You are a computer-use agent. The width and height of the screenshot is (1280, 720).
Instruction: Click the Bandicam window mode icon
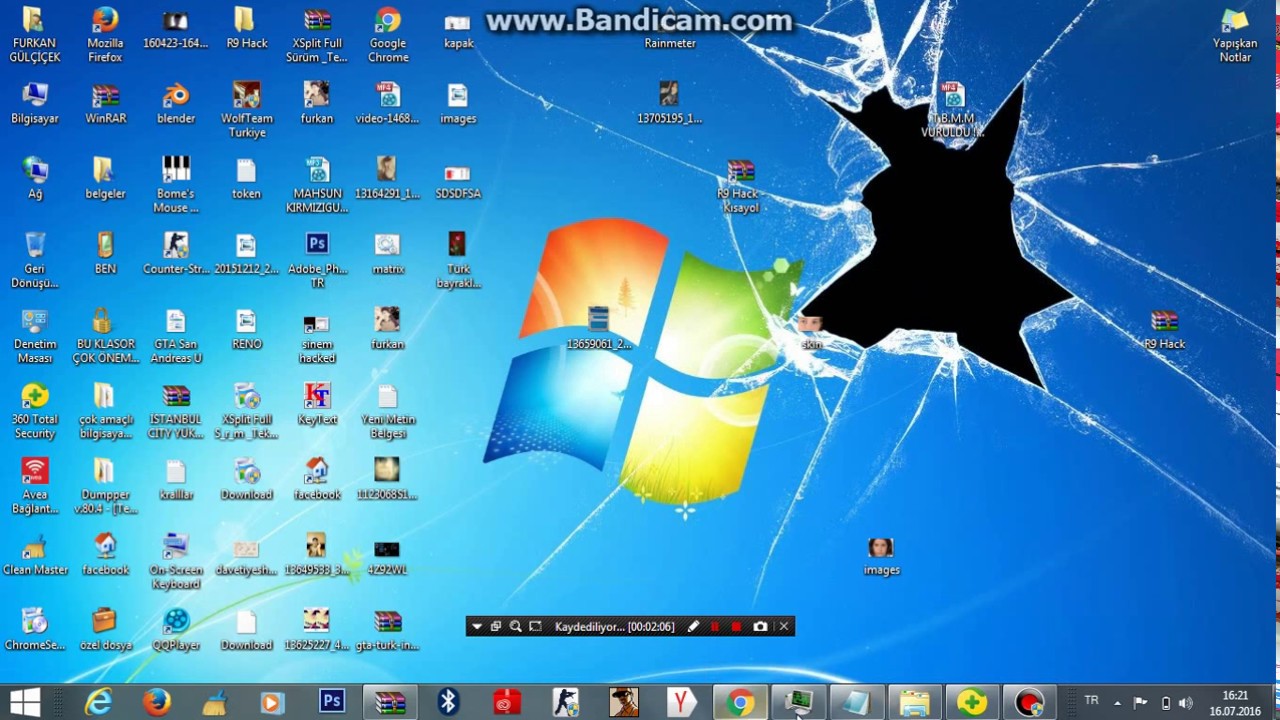pos(496,627)
